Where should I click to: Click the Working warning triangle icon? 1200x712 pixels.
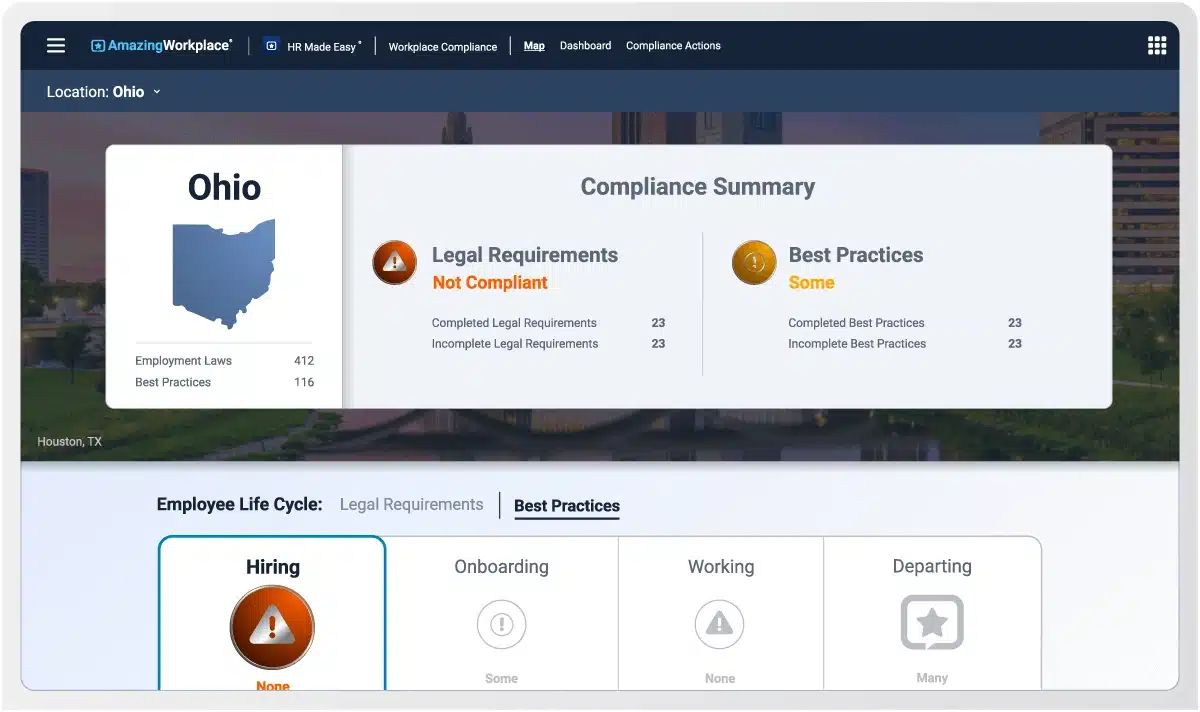[720, 625]
